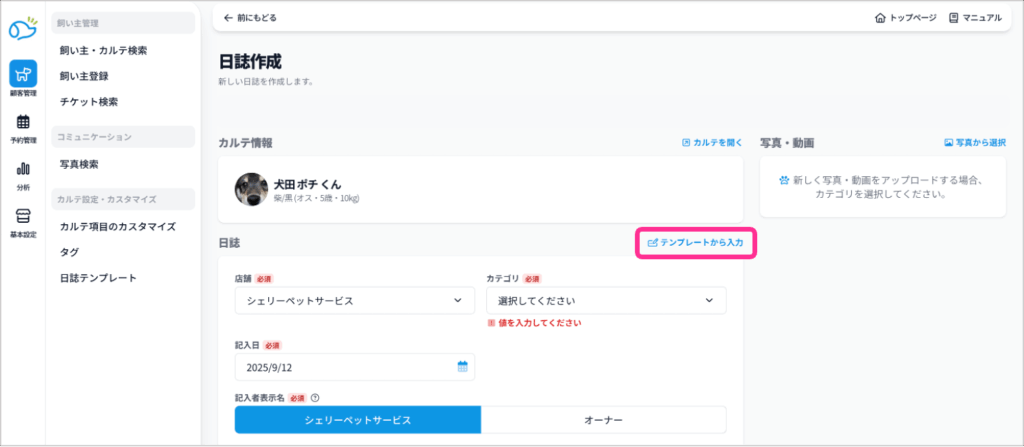
Task: Click 前にもどる back link
Action: point(250,18)
